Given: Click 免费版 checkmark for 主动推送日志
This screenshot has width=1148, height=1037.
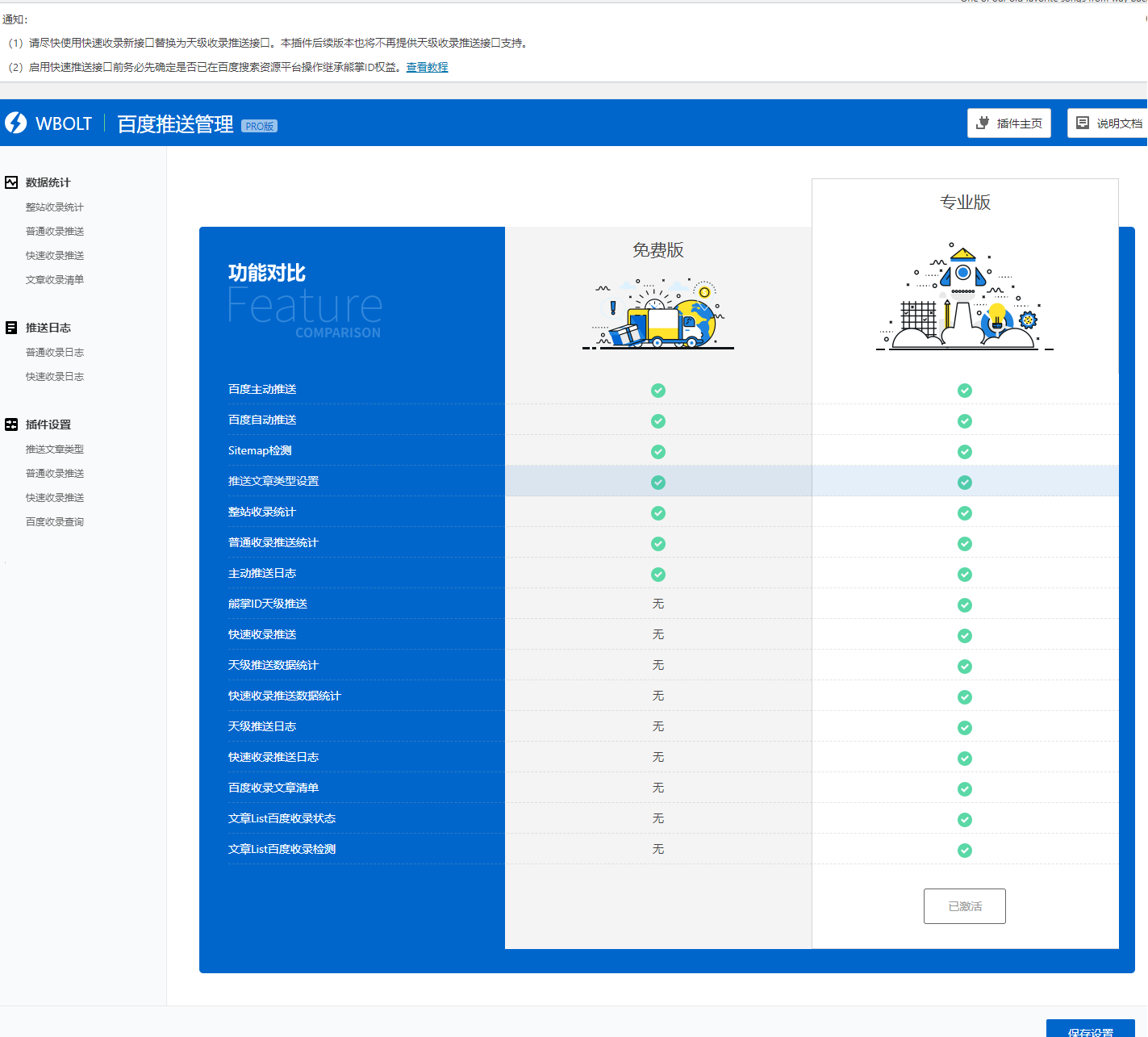Looking at the screenshot, I should pyautogui.click(x=658, y=575).
